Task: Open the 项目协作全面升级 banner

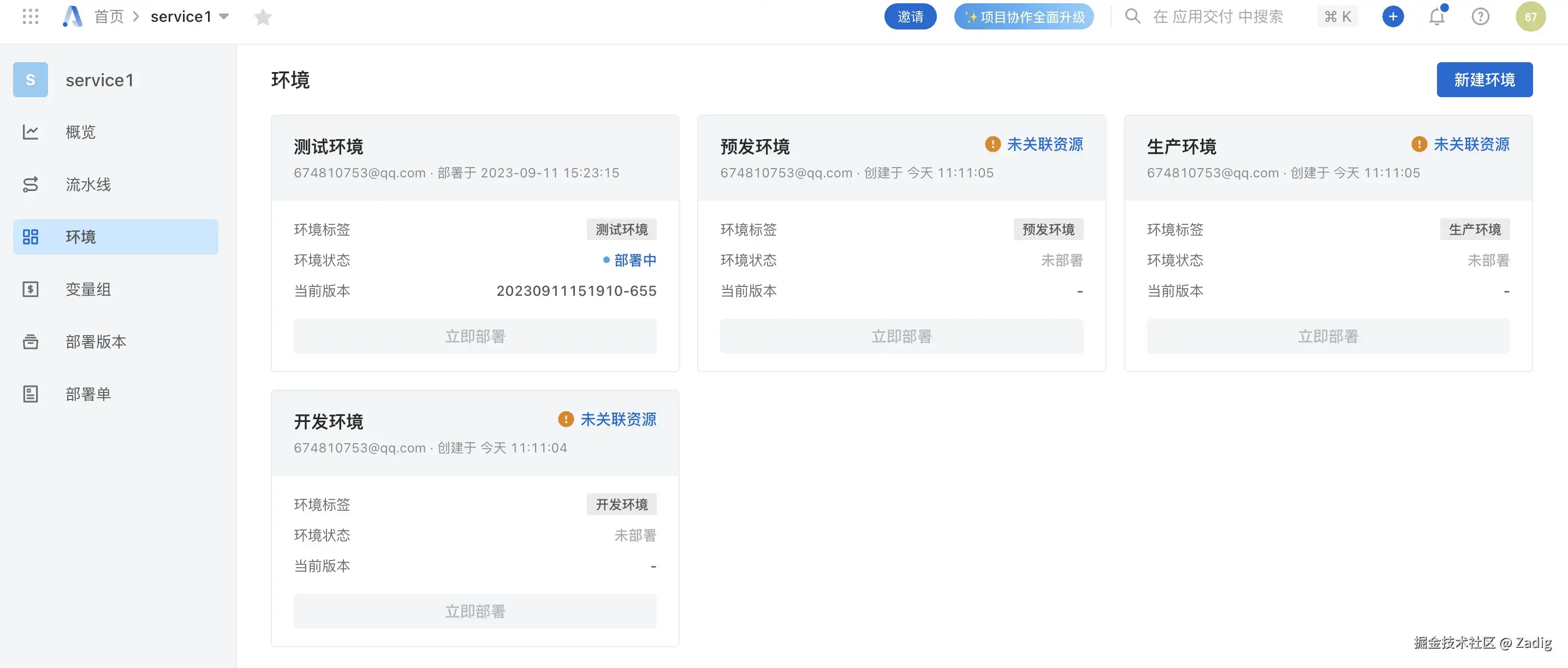Action: 1024,16
